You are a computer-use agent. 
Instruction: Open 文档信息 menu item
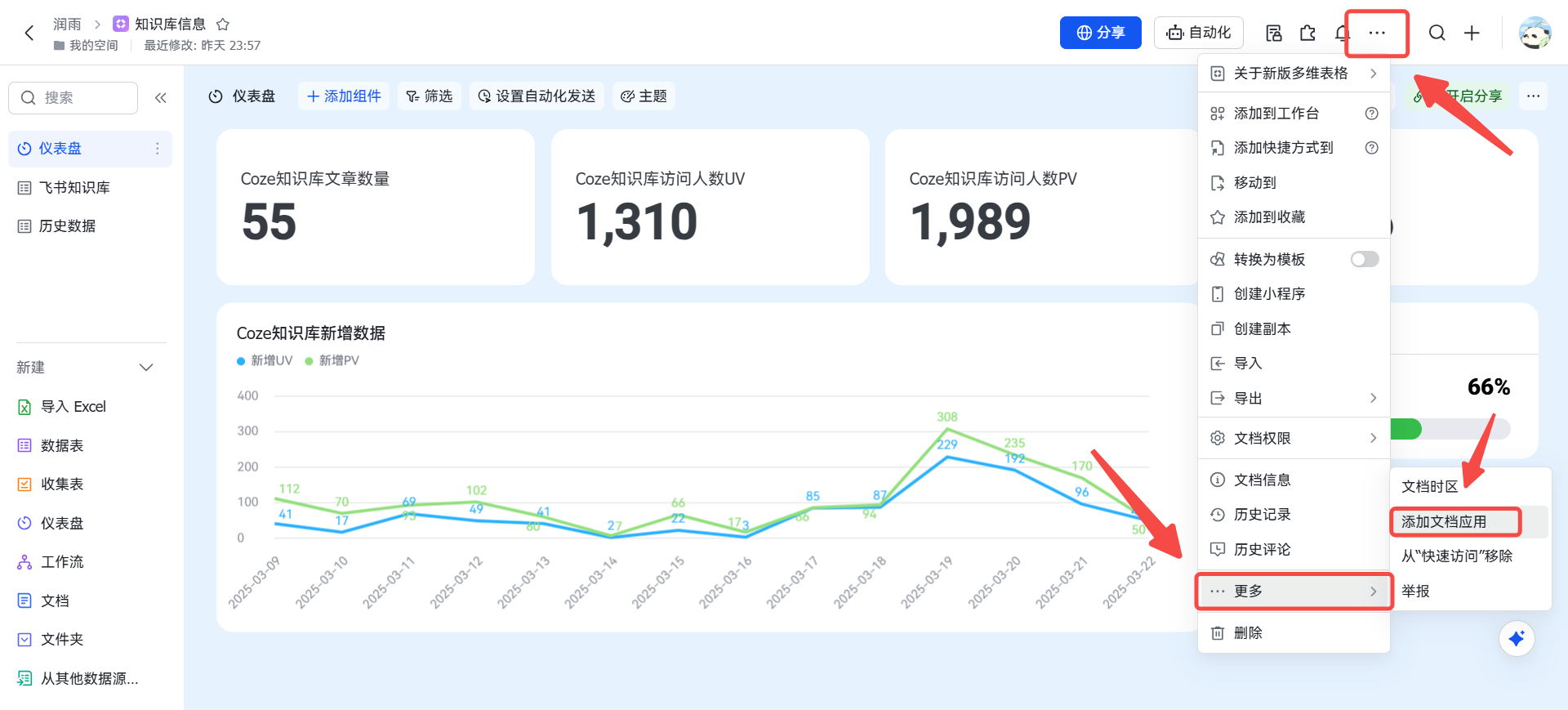(x=1294, y=480)
